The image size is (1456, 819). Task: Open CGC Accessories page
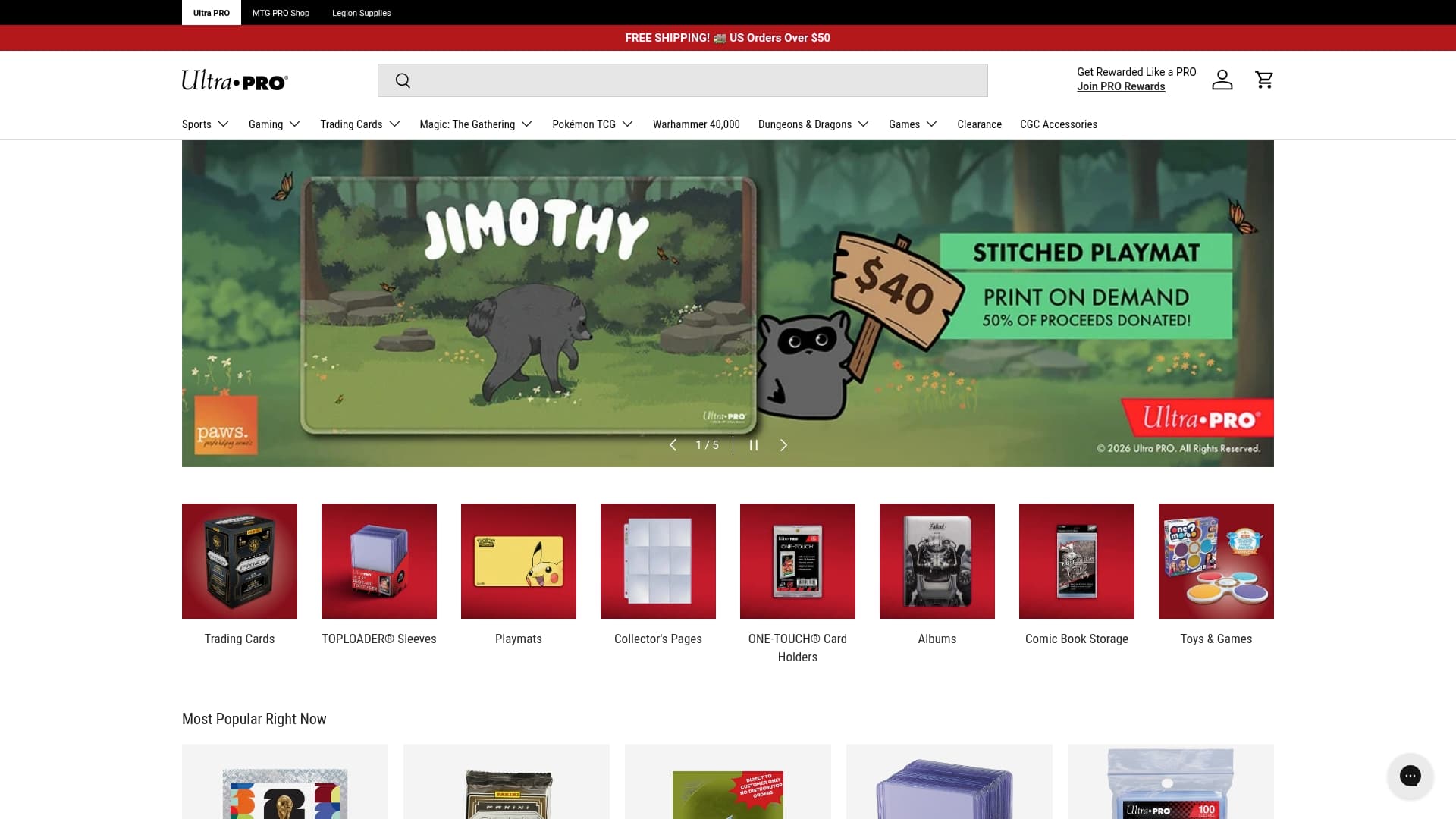pyautogui.click(x=1059, y=124)
